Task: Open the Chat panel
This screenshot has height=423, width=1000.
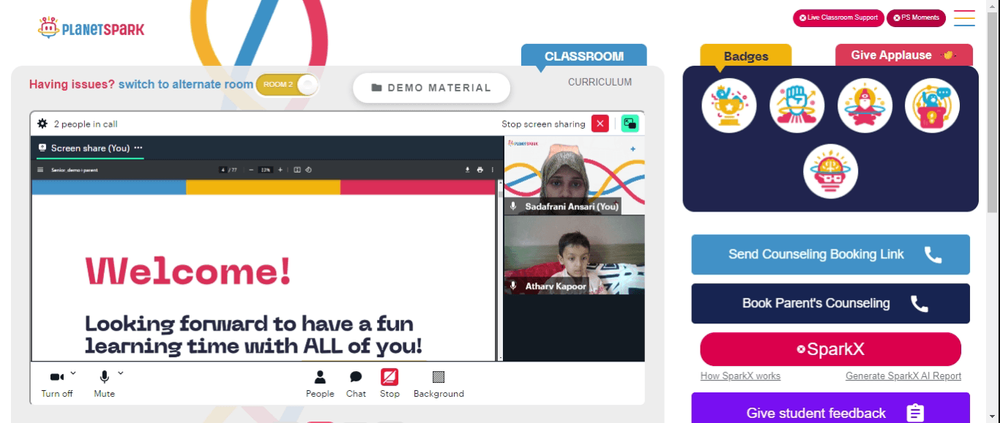Action: coord(356,384)
